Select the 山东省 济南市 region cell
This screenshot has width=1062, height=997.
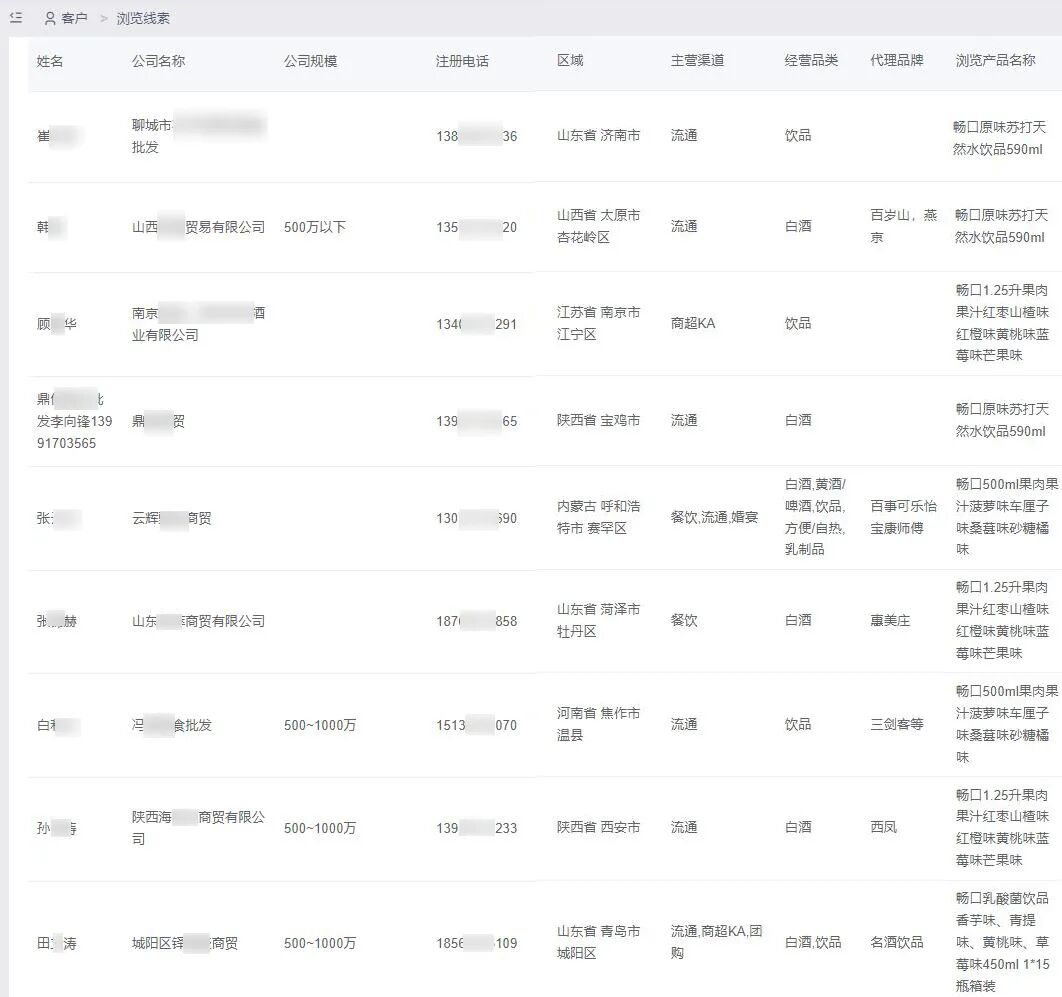tap(599, 135)
